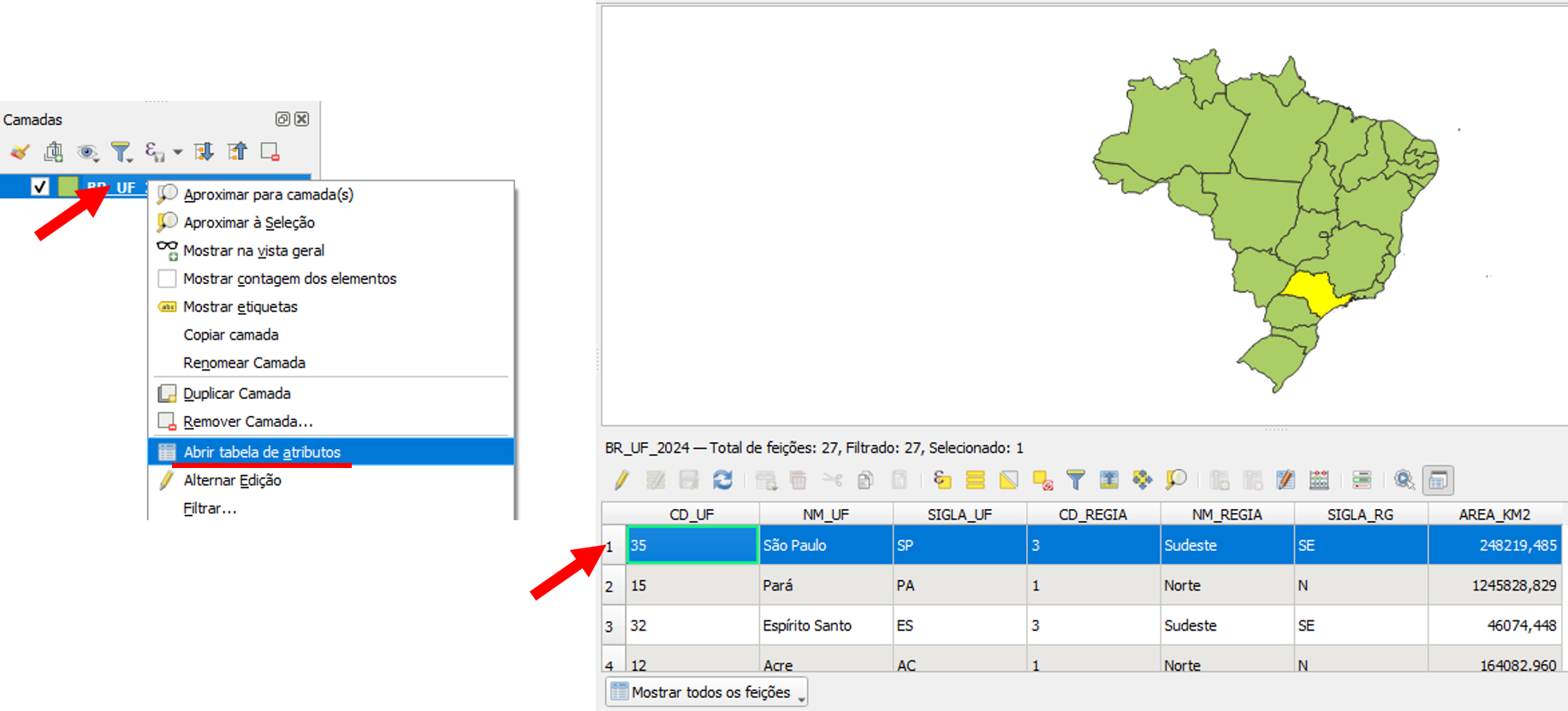Uncheck the BR_UF layer visibility checkbox

tap(39, 187)
